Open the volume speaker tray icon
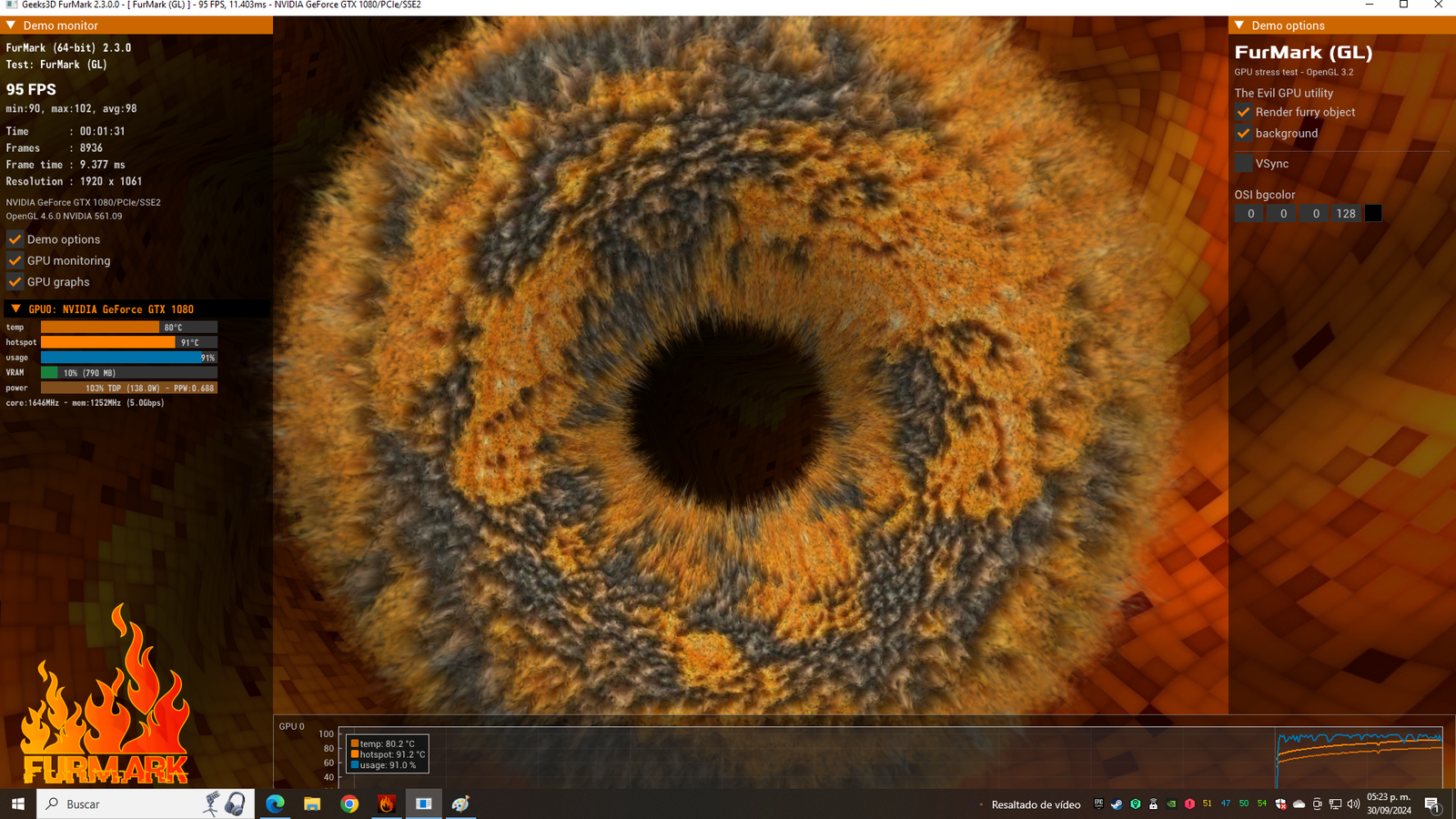 (1353, 804)
